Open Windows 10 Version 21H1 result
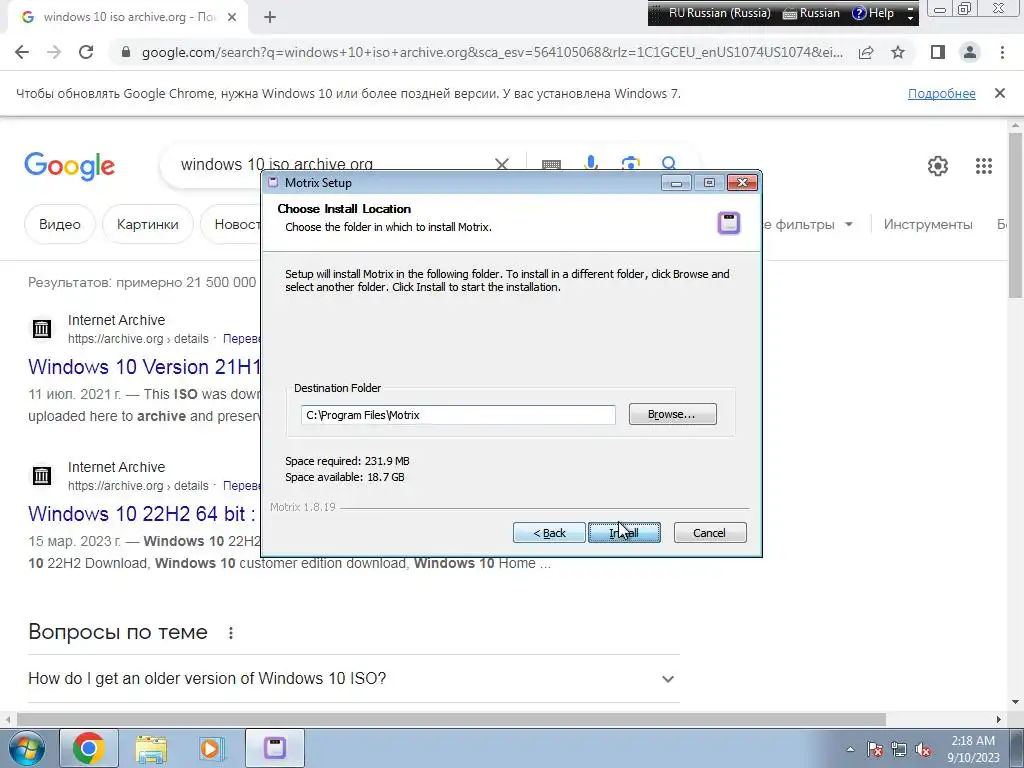 tap(144, 366)
